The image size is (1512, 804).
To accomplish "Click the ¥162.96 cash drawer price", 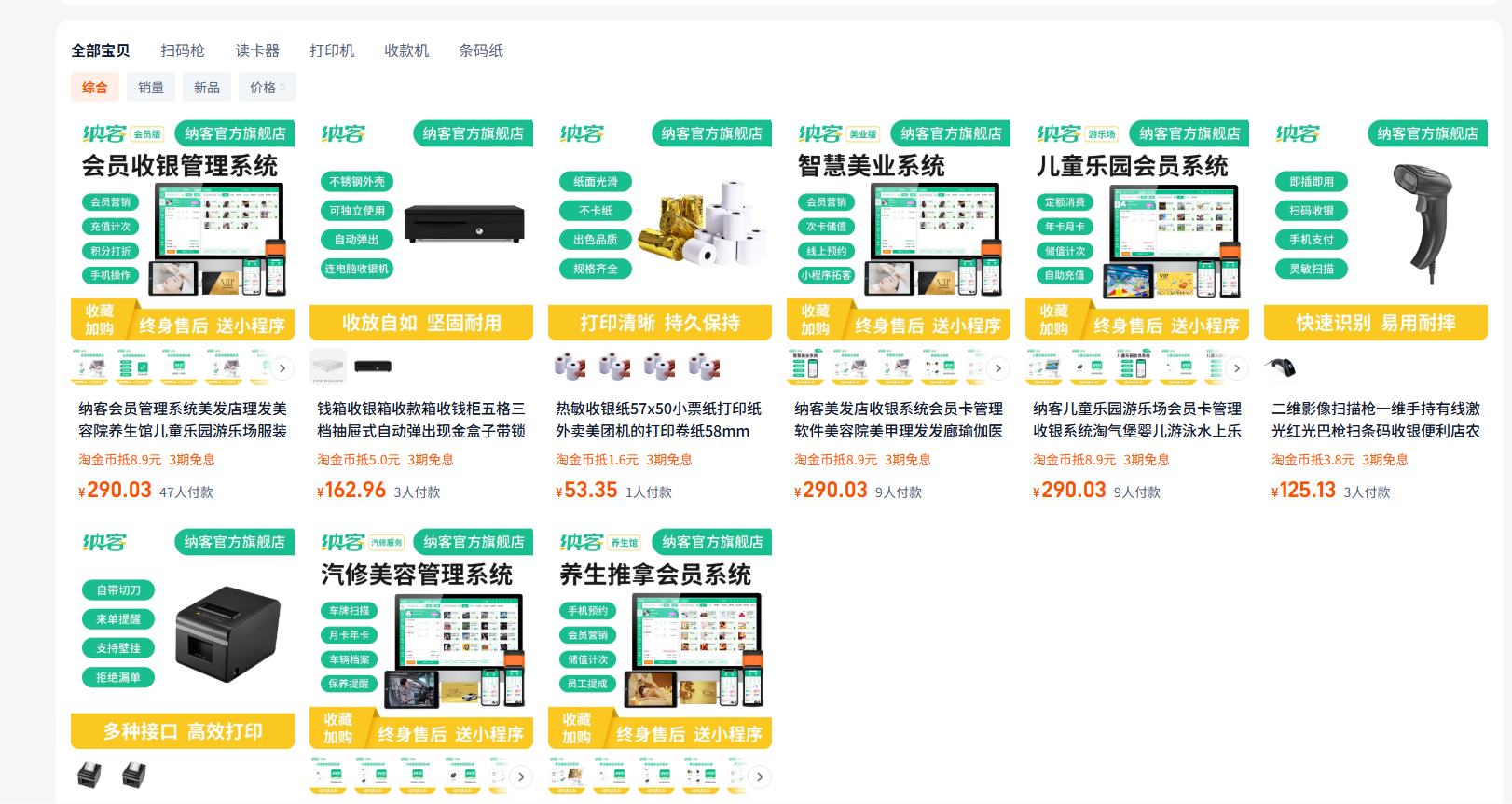I will [x=351, y=491].
